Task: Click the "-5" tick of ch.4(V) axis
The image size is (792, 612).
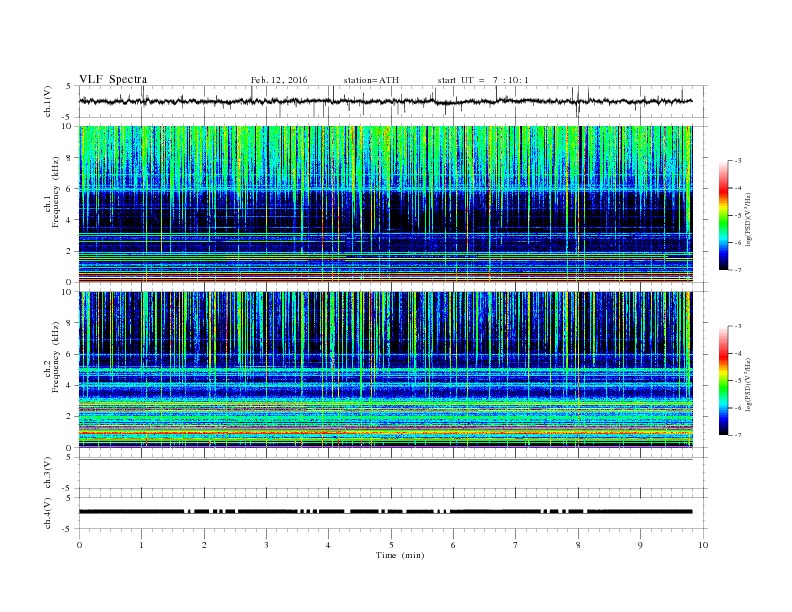Action: (68, 529)
